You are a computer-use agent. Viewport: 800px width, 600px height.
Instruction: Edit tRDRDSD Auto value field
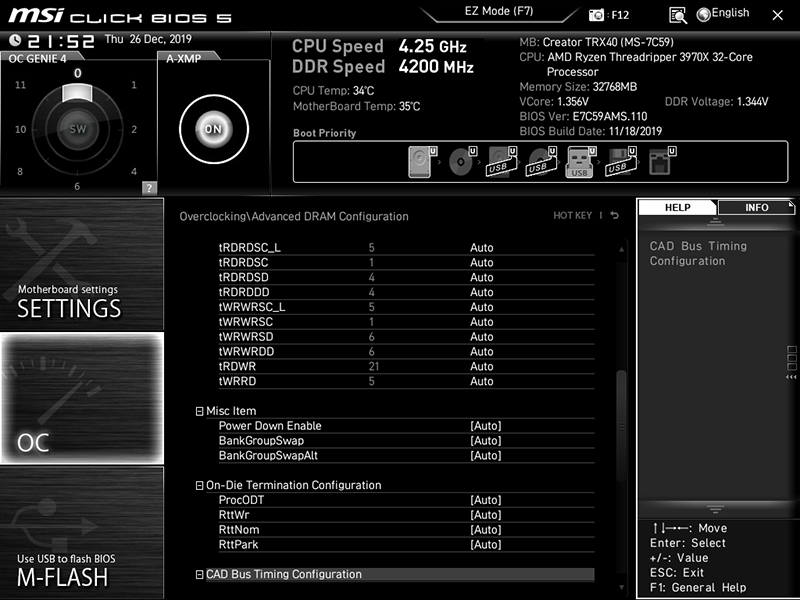click(x=482, y=278)
